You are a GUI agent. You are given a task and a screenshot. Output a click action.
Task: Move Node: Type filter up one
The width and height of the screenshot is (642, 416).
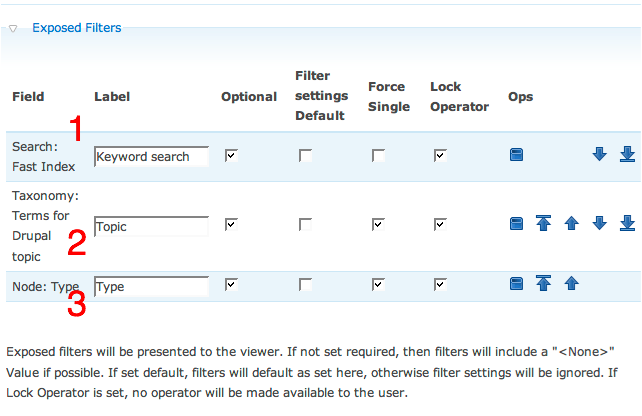(x=572, y=283)
